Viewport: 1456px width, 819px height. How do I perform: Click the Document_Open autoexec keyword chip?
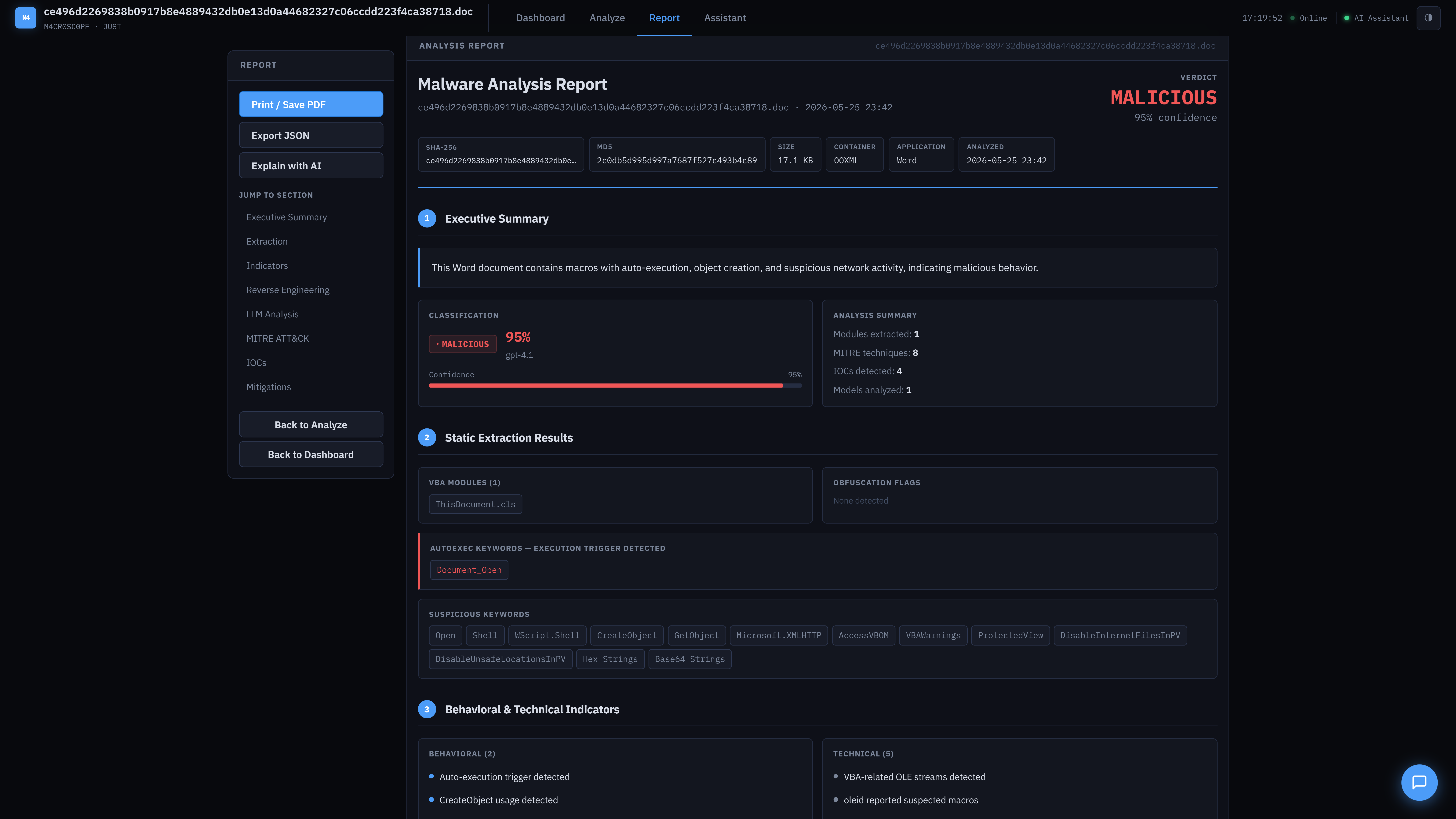(469, 570)
